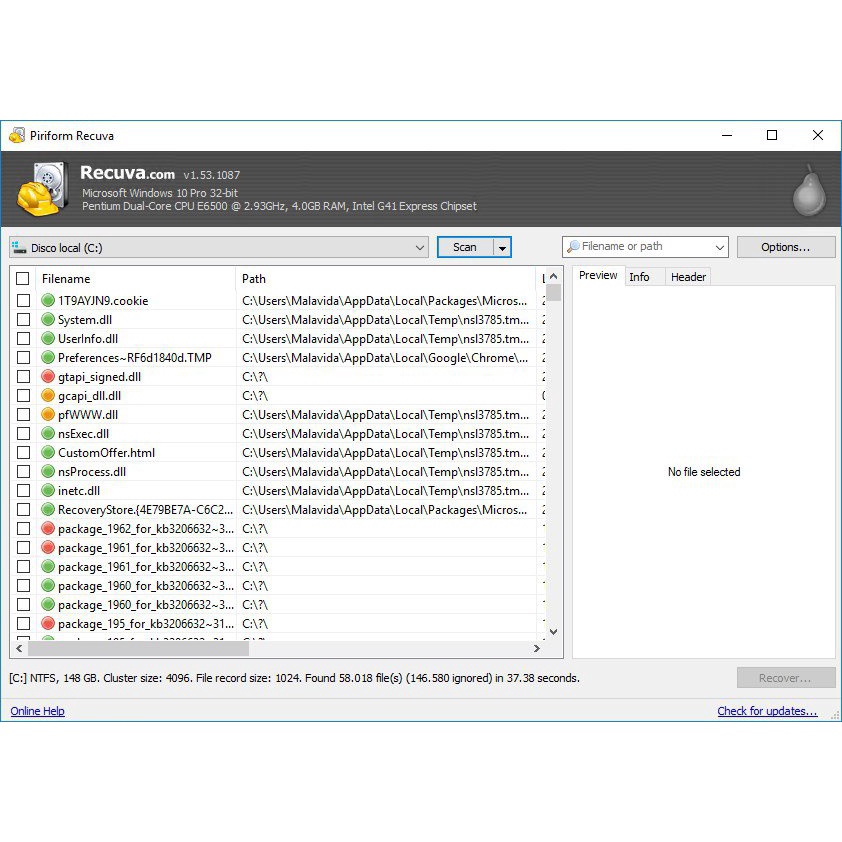Check the box for package_195_for_kb3206632
This screenshot has width=842, height=842.
click(x=23, y=623)
